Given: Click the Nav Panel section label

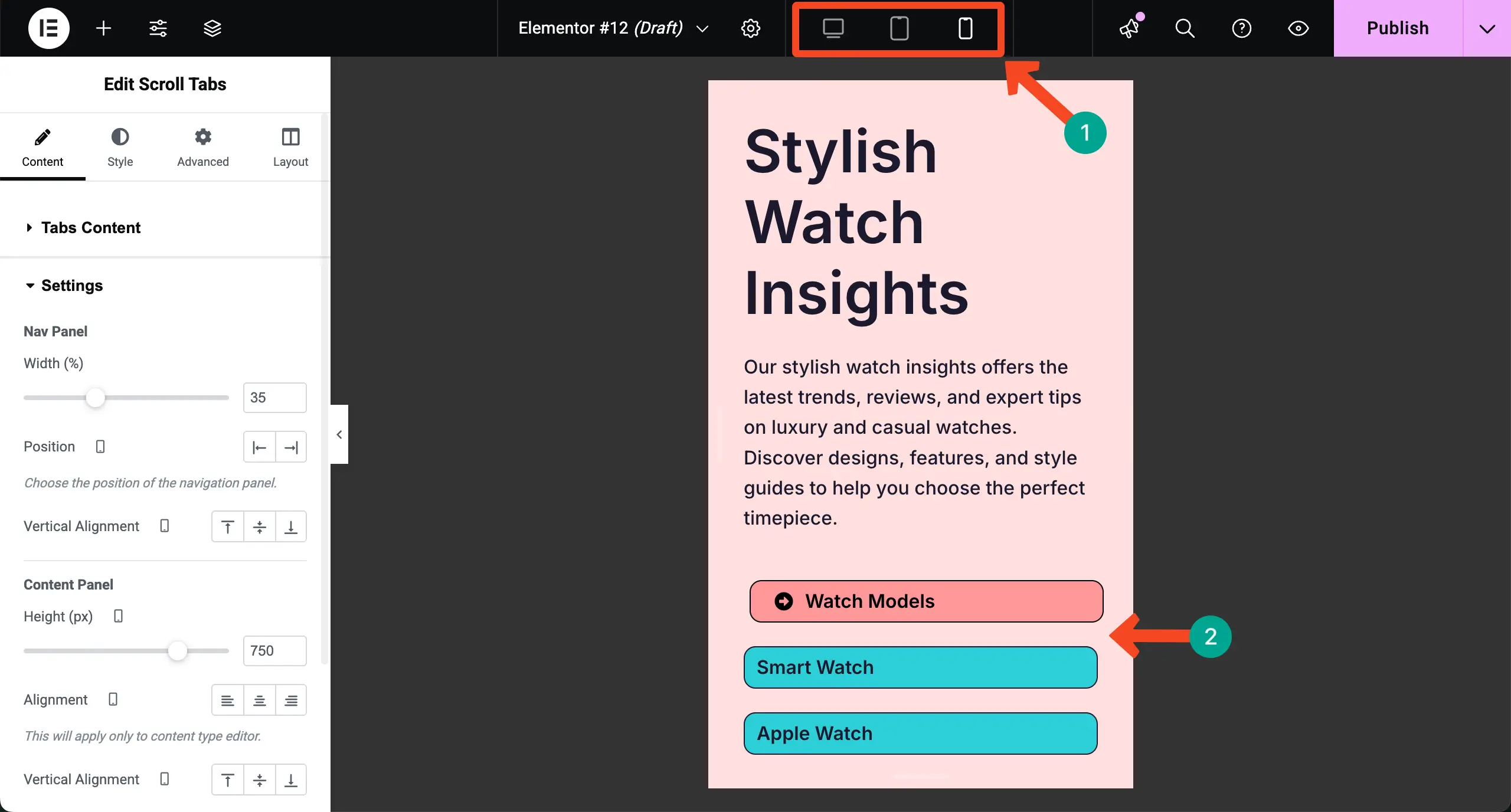Looking at the screenshot, I should coord(55,332).
